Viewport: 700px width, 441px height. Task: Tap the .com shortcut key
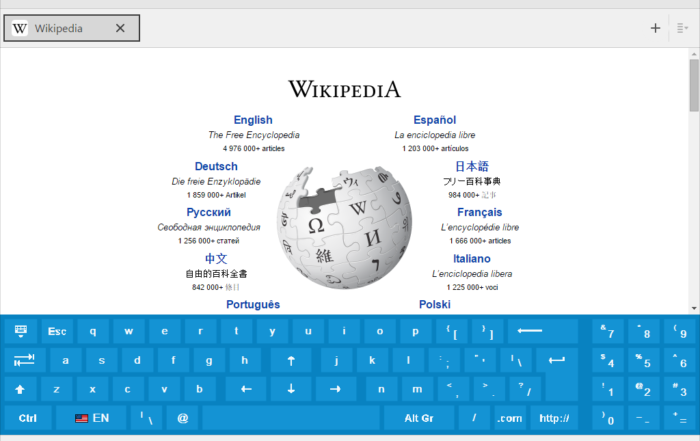tap(509, 418)
